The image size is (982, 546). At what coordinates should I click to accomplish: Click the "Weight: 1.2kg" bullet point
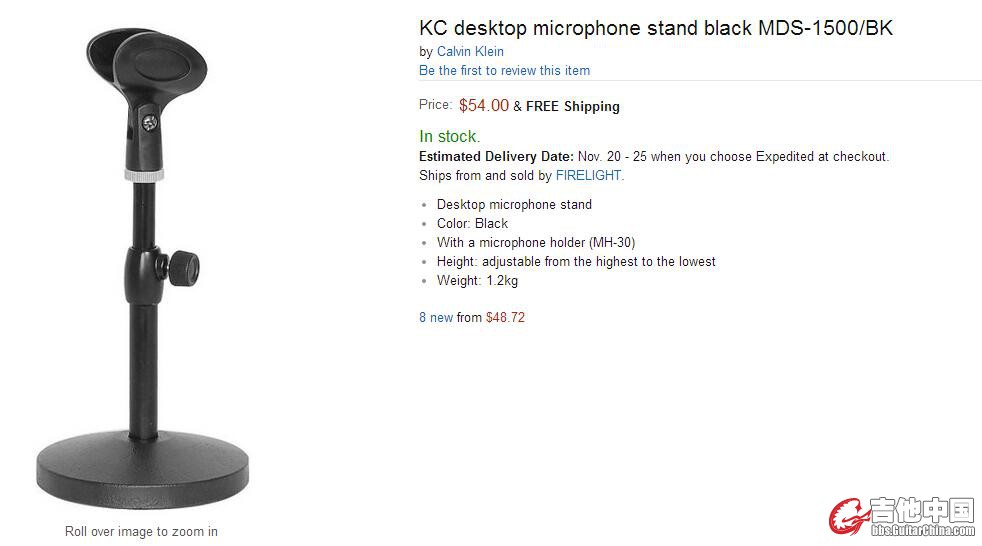click(x=477, y=280)
